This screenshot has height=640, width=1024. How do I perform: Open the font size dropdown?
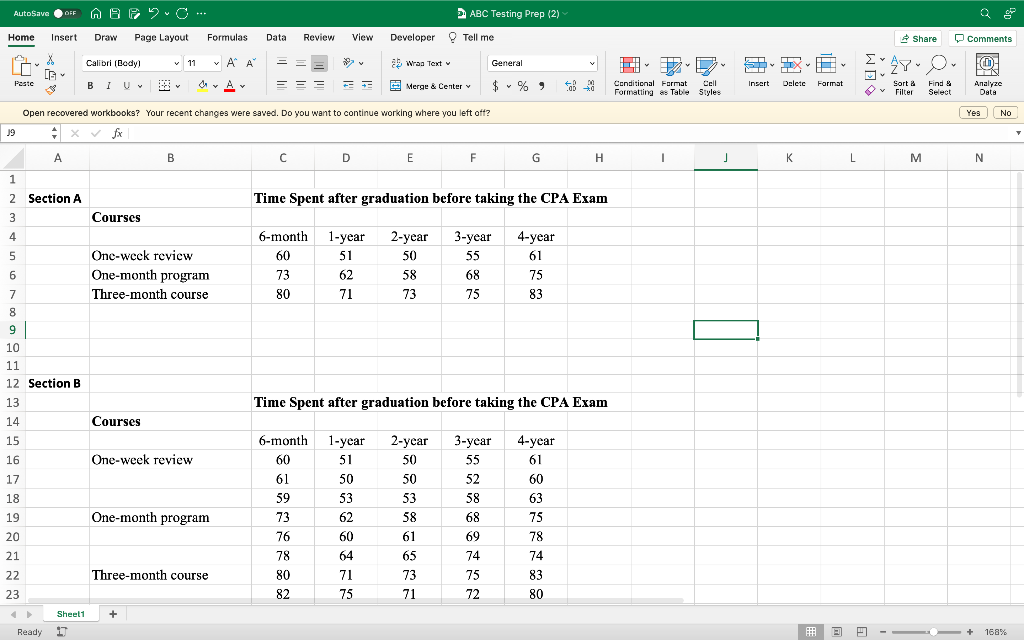(x=216, y=63)
